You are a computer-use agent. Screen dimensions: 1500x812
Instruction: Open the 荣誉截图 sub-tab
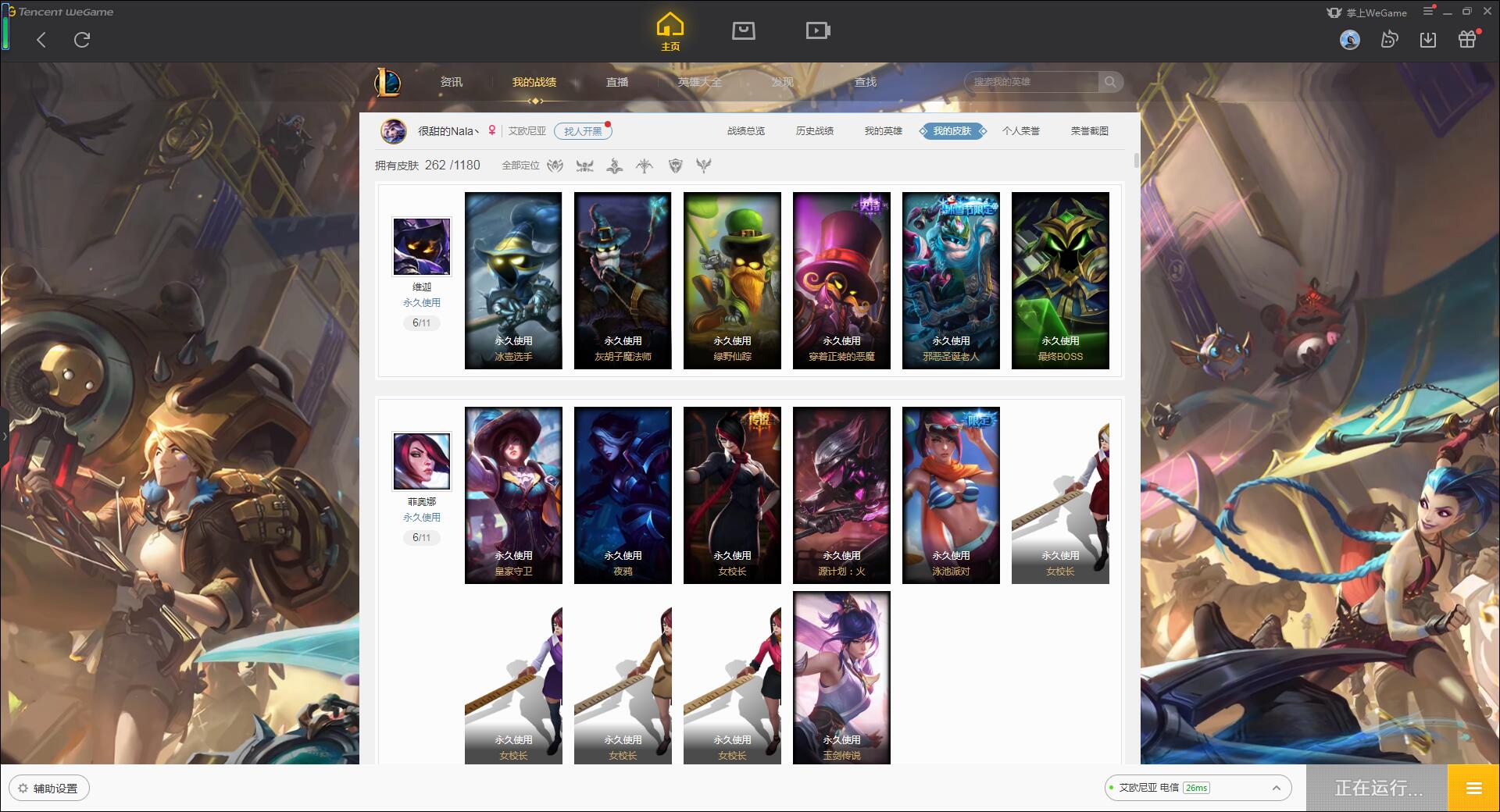click(x=1090, y=131)
